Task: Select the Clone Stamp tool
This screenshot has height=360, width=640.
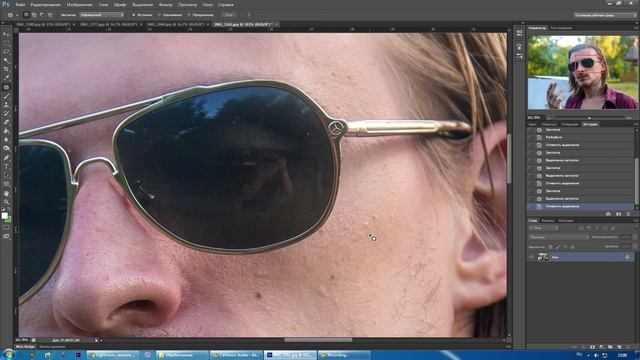Action: [6, 105]
